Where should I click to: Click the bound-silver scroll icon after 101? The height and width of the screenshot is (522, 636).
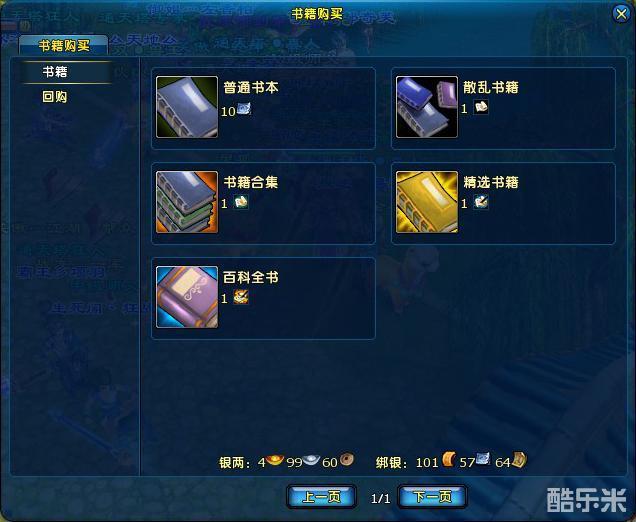coord(449,460)
